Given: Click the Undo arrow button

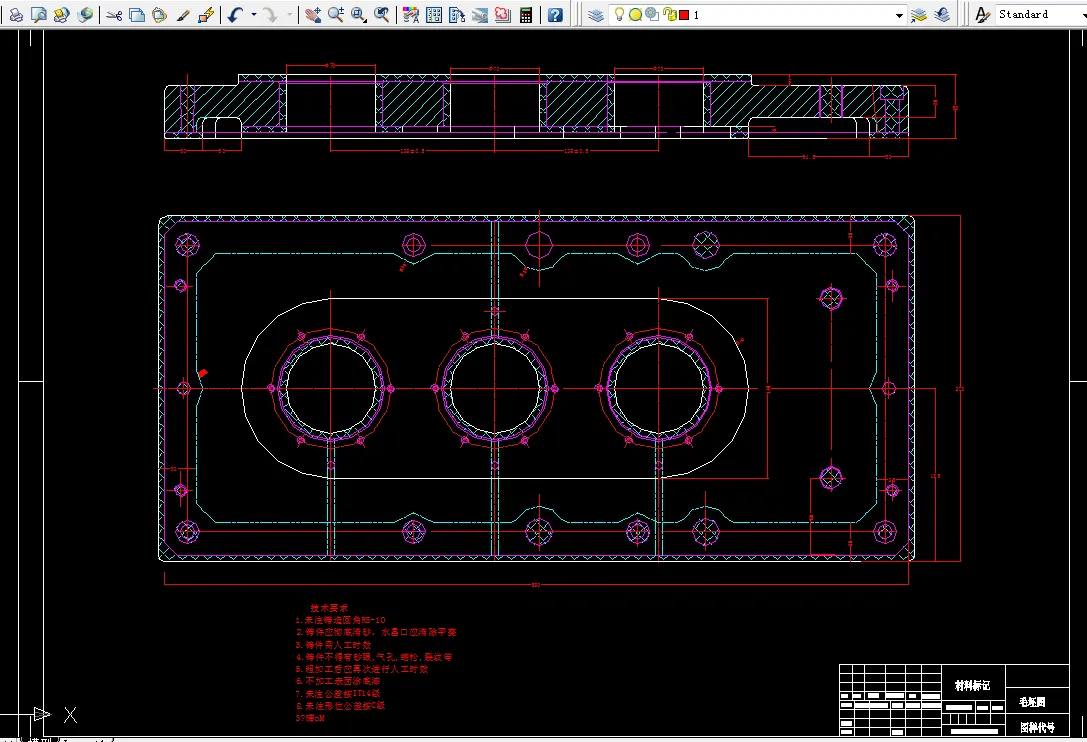Looking at the screenshot, I should (235, 15).
